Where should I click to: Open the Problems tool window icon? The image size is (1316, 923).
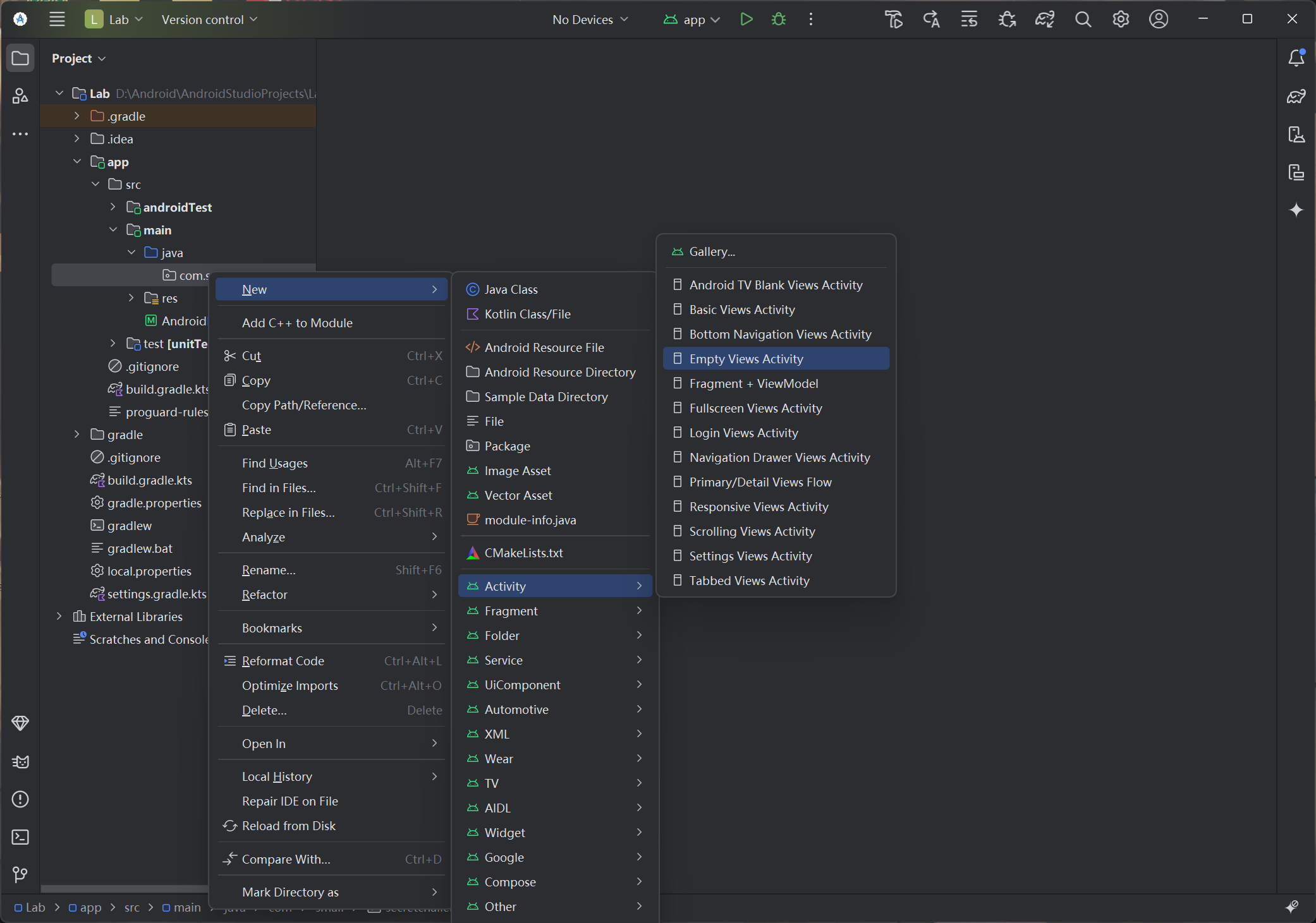[x=20, y=799]
